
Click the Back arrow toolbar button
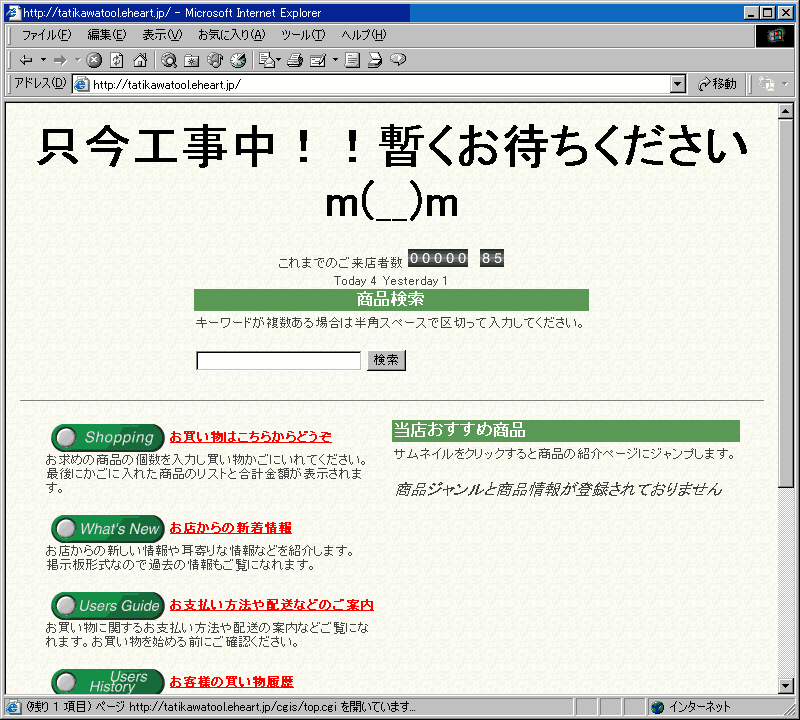26,60
